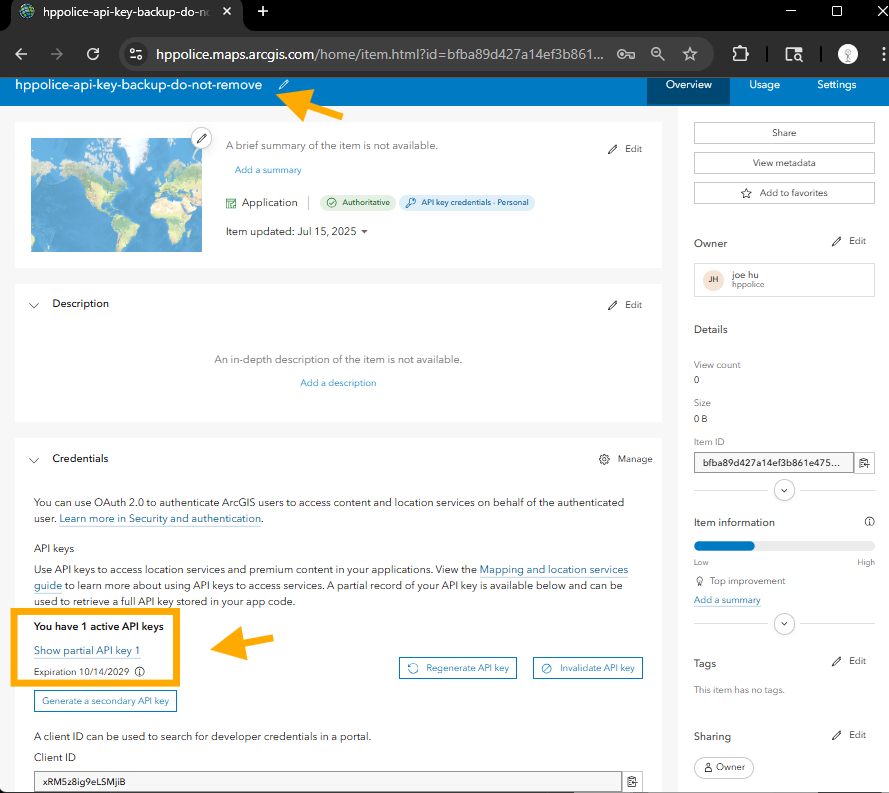889x793 pixels.
Task: Click the Item ID field
Action: tap(774, 463)
